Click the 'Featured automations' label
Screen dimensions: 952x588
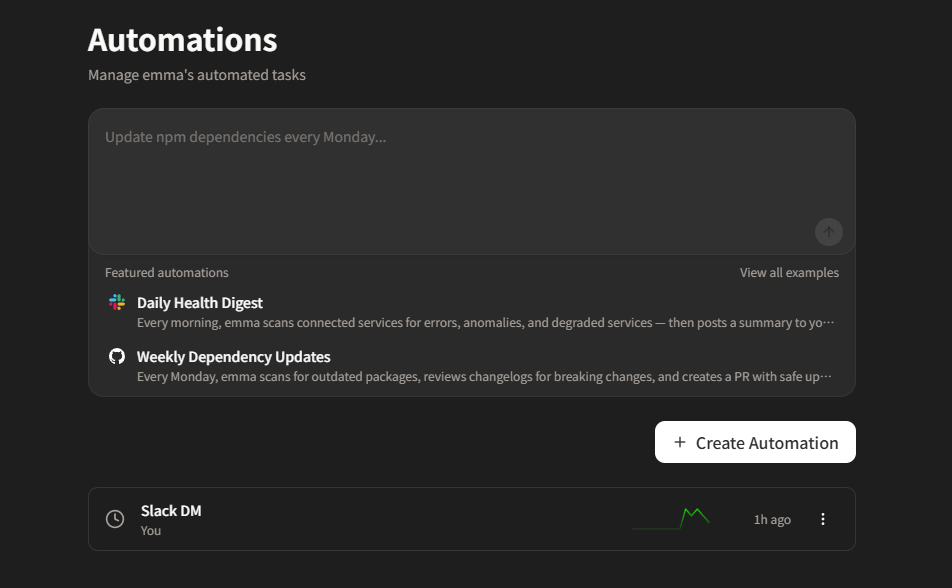click(x=167, y=273)
